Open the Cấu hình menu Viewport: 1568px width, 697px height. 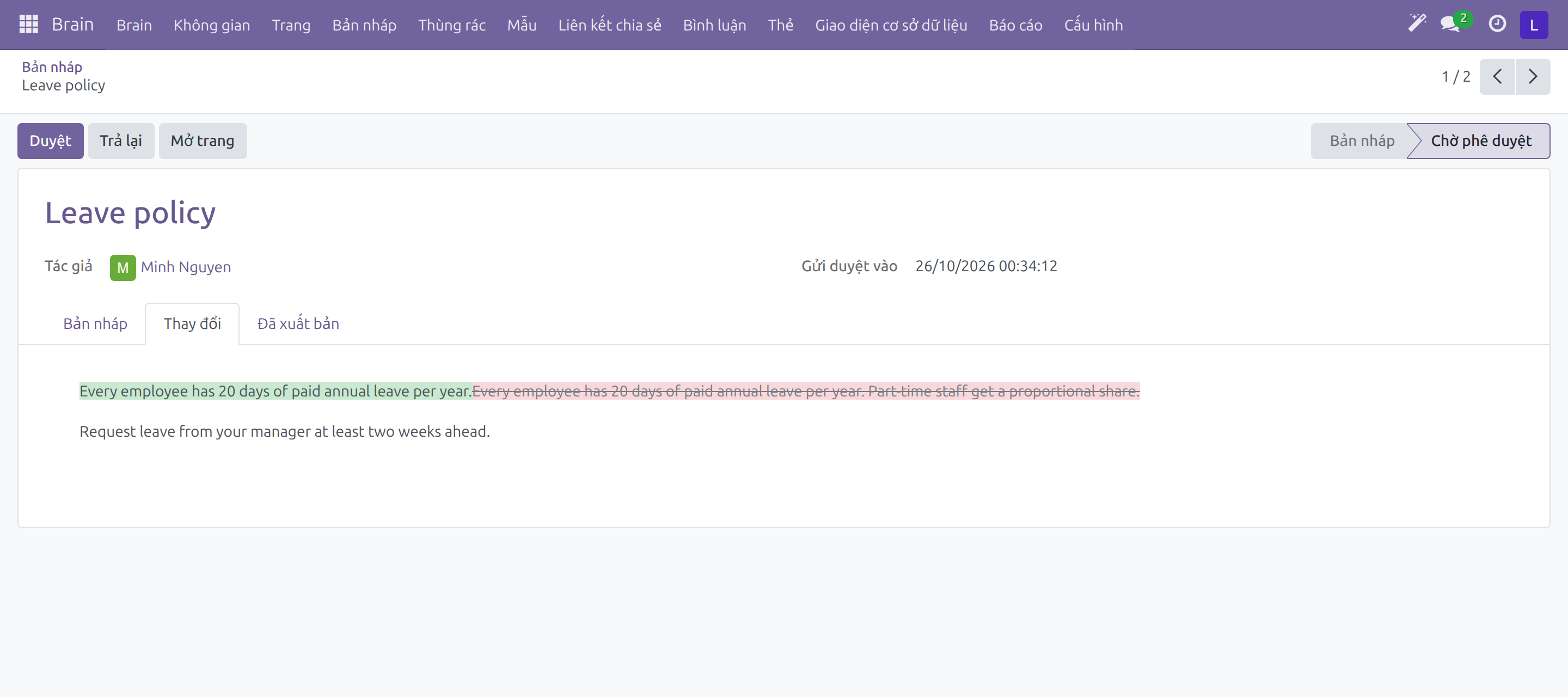point(1093,25)
